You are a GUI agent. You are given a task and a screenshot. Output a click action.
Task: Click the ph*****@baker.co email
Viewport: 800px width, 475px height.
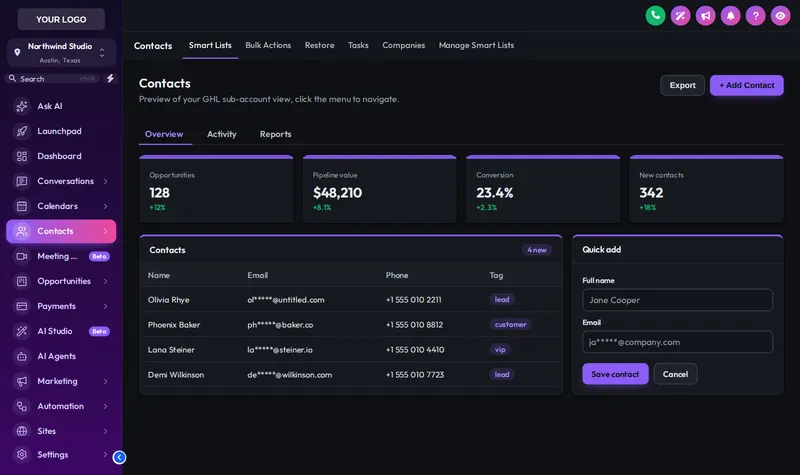280,325
